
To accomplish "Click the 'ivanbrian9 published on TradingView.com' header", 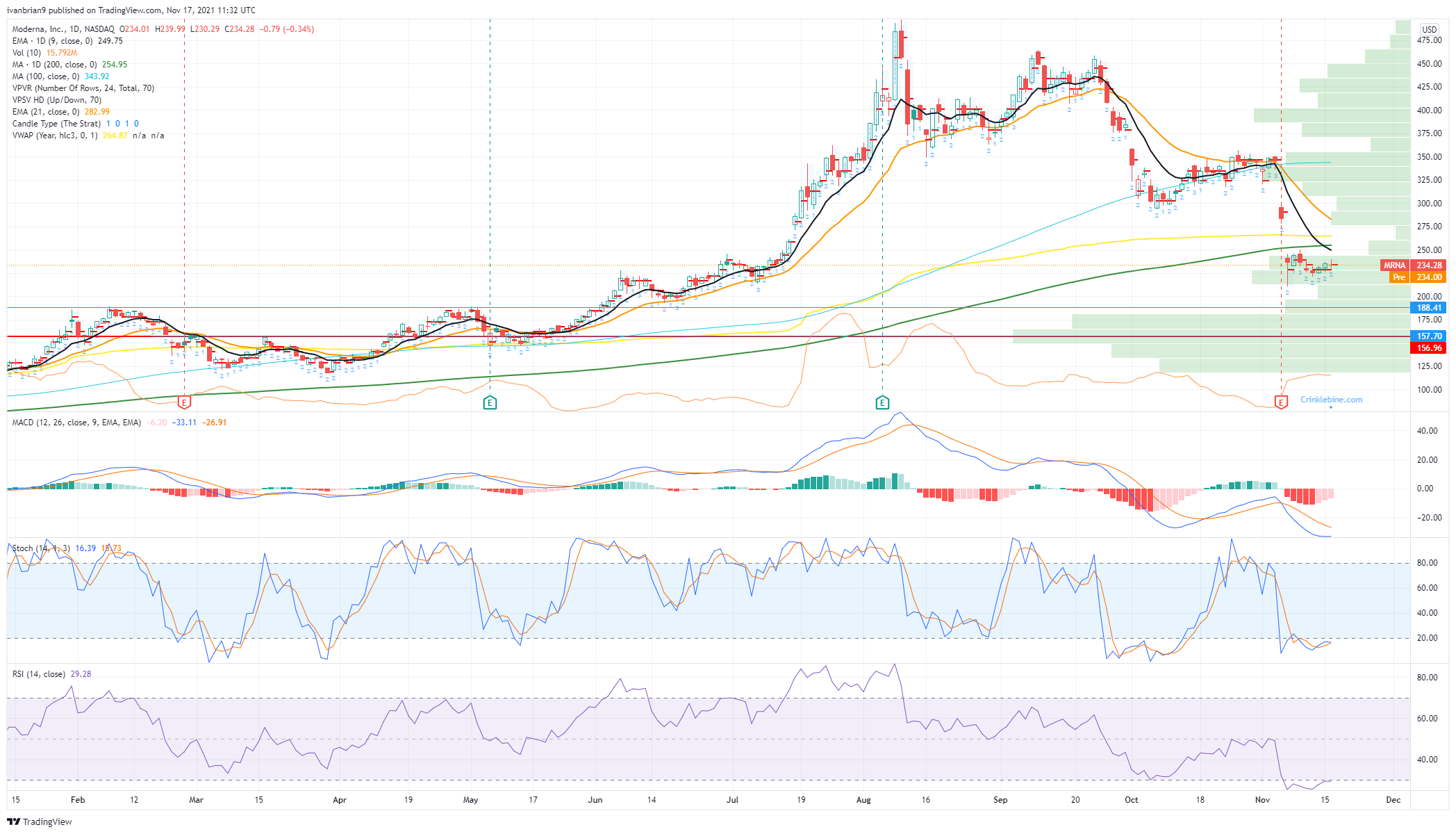I will tap(131, 10).
